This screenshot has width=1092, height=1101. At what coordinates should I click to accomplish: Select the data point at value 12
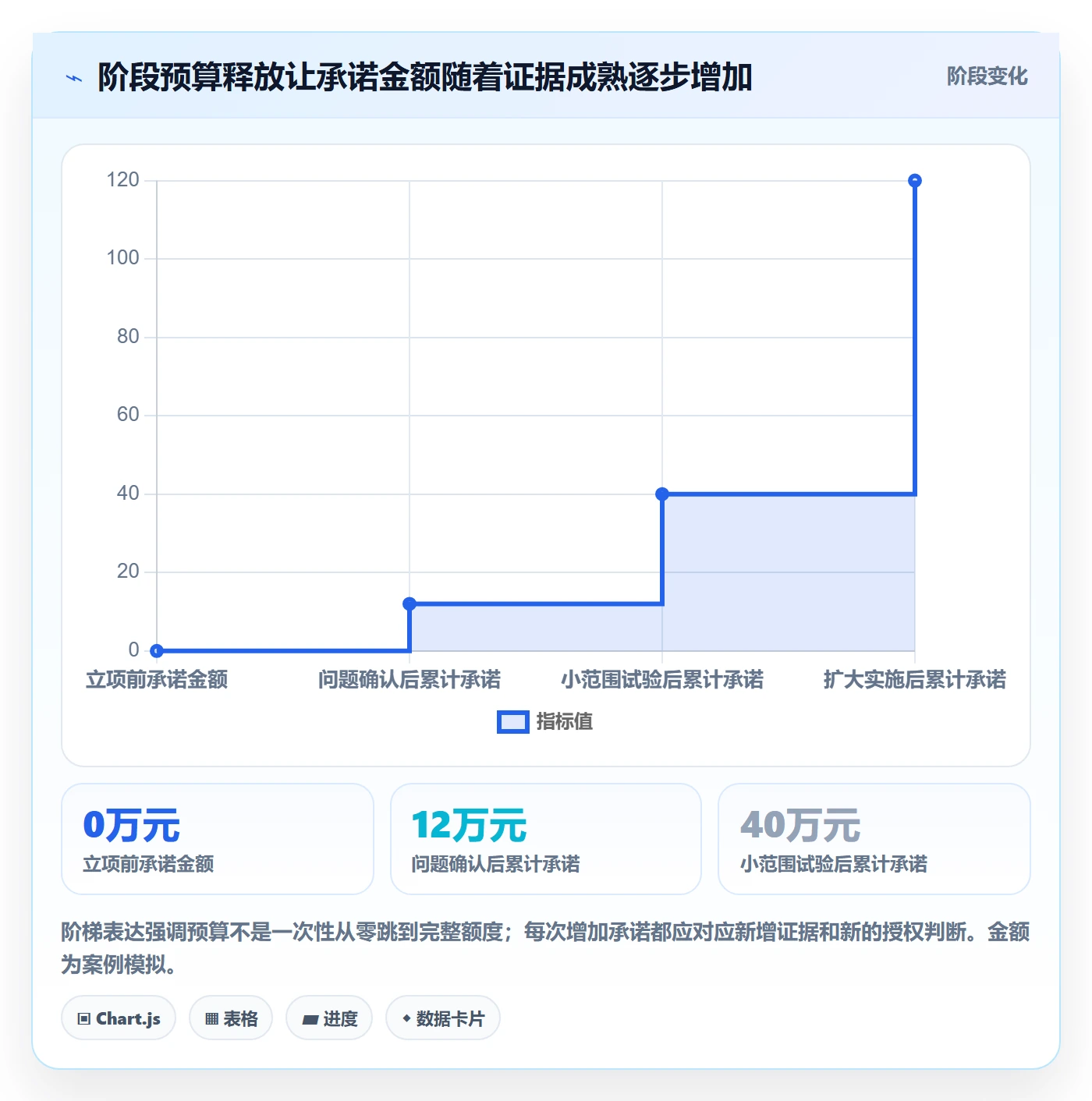point(409,604)
